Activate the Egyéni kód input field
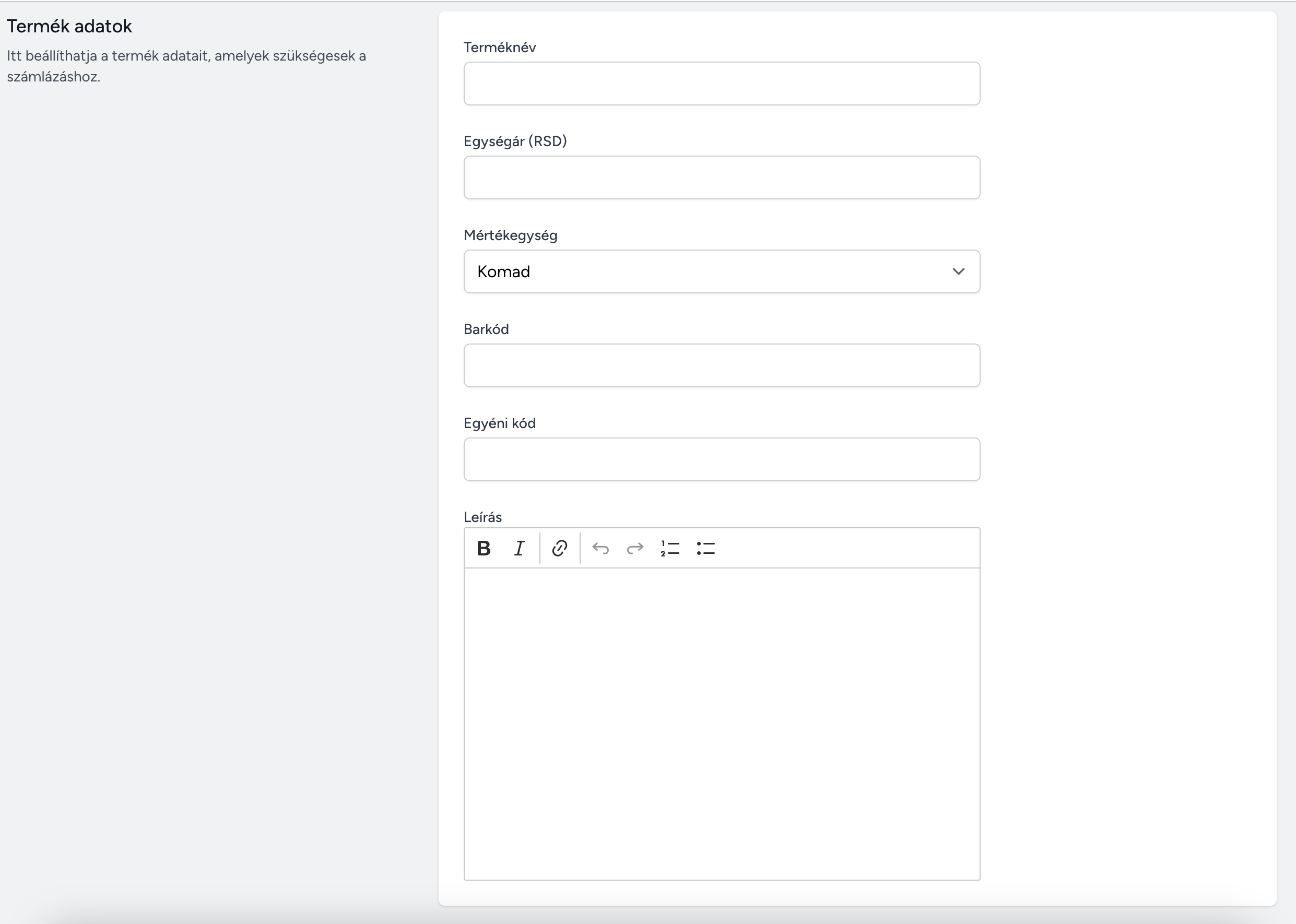Image resolution: width=1296 pixels, height=924 pixels. 722,459
